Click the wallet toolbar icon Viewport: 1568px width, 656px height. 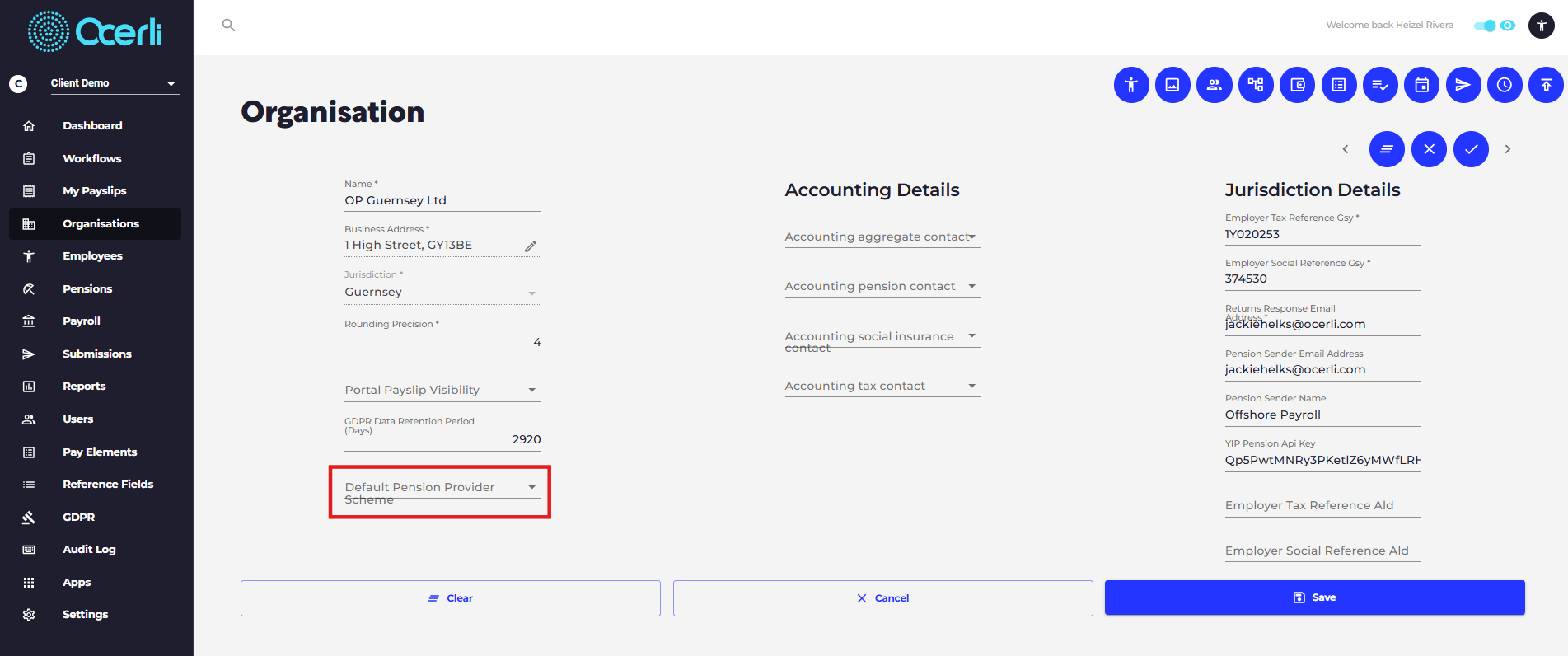pyautogui.click(x=1298, y=85)
